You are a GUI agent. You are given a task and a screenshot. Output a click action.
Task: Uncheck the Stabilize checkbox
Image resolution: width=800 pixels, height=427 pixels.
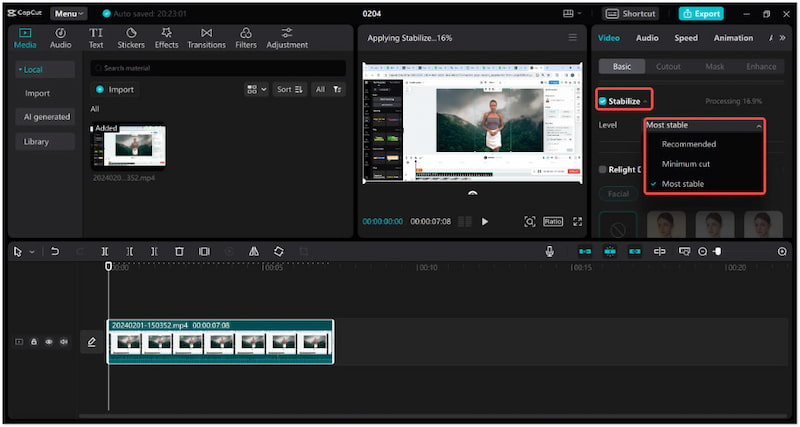coord(602,101)
